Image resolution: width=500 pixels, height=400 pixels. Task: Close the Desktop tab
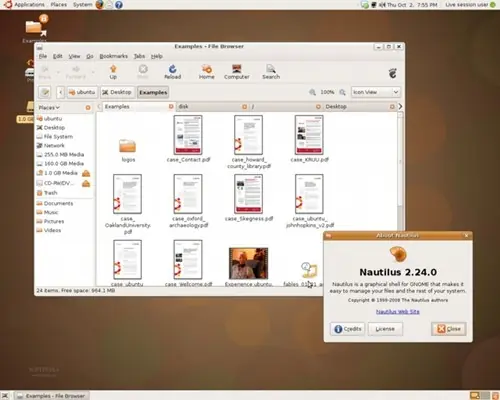tap(392, 107)
